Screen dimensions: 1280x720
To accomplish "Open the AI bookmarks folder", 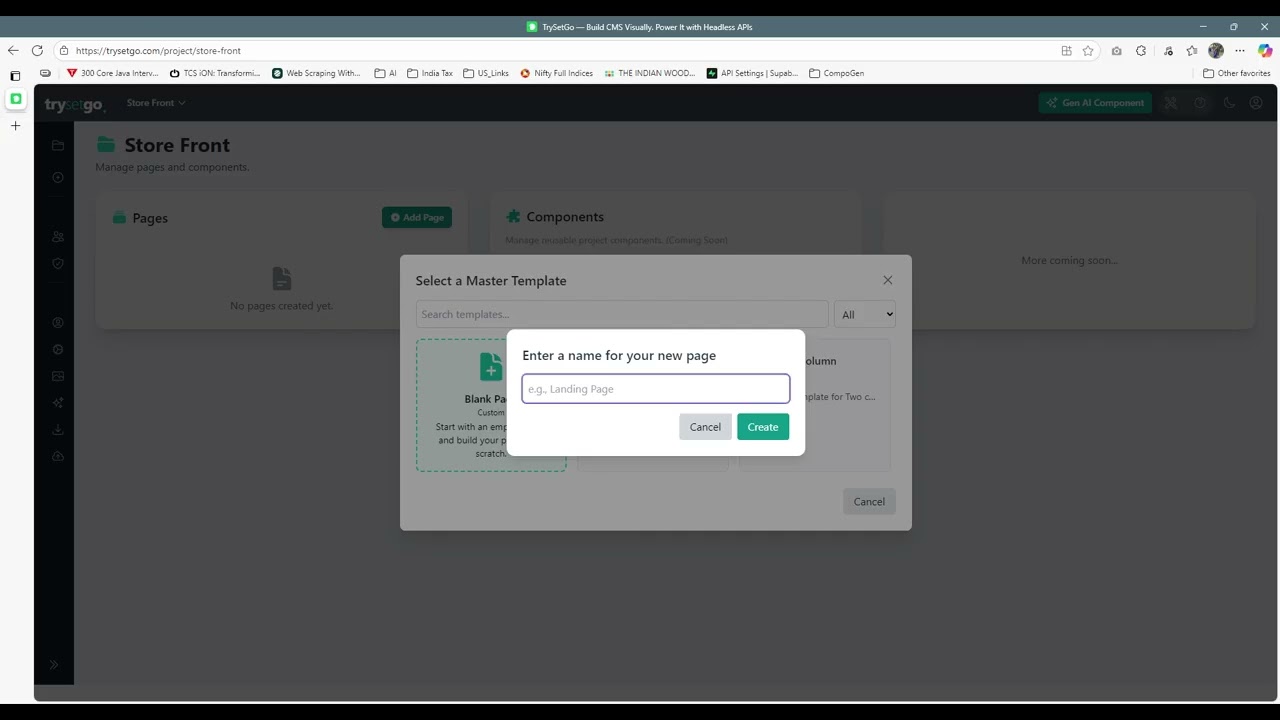I will (385, 73).
